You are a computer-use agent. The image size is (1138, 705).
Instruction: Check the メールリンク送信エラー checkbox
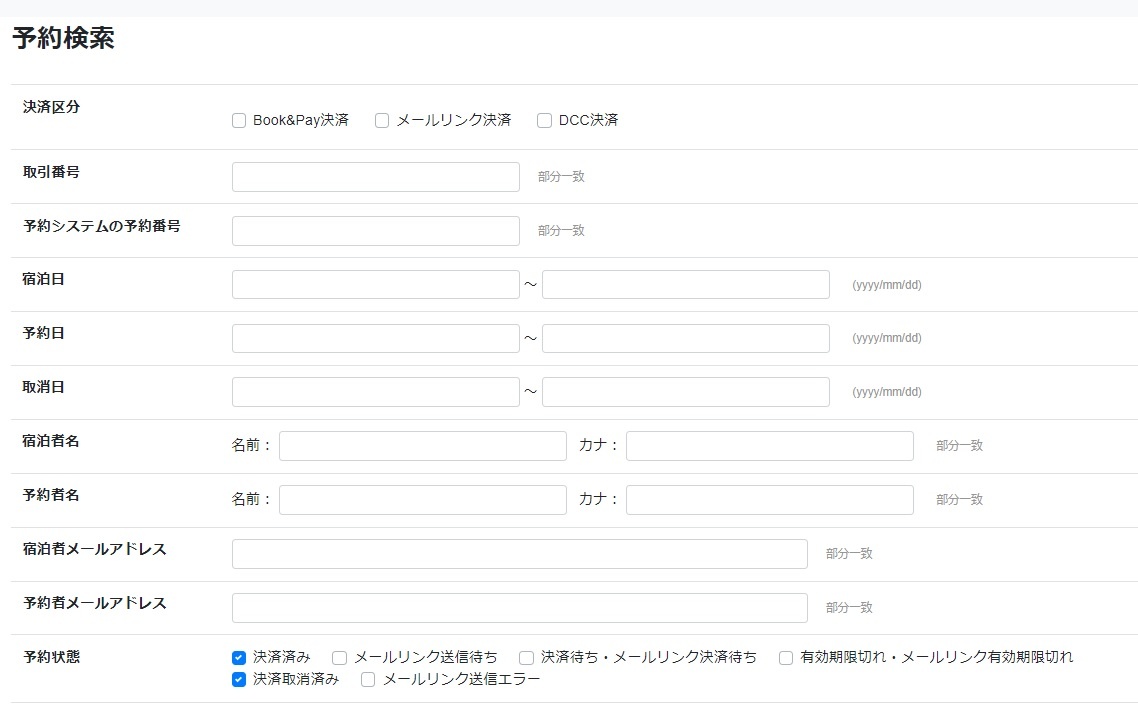pyautogui.click(x=368, y=680)
